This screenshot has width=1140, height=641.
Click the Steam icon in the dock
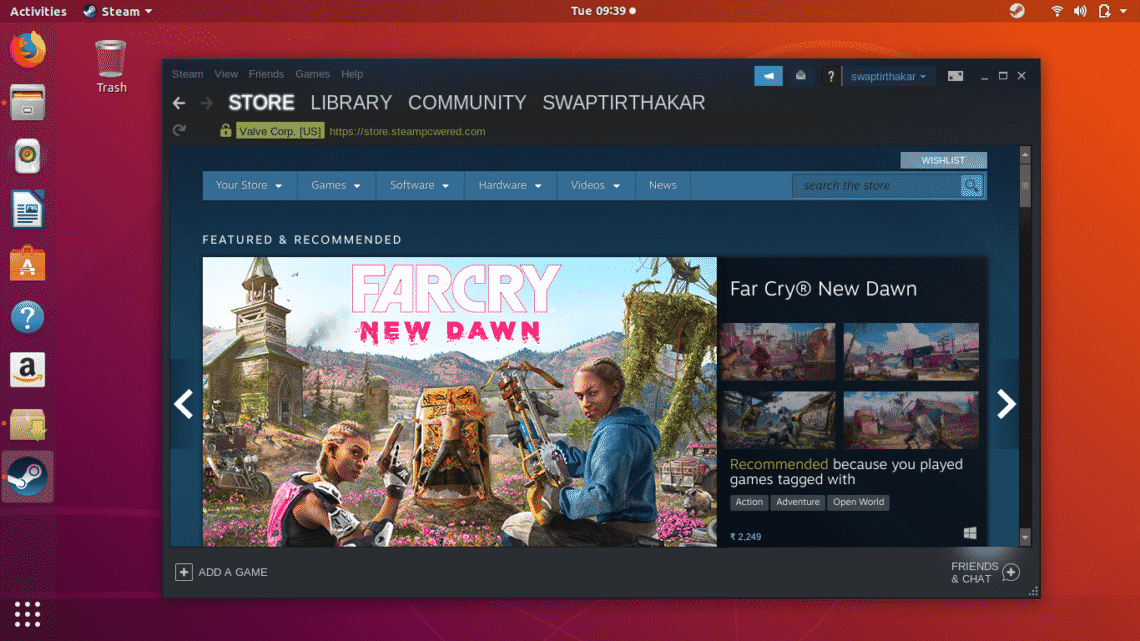[x=28, y=477]
